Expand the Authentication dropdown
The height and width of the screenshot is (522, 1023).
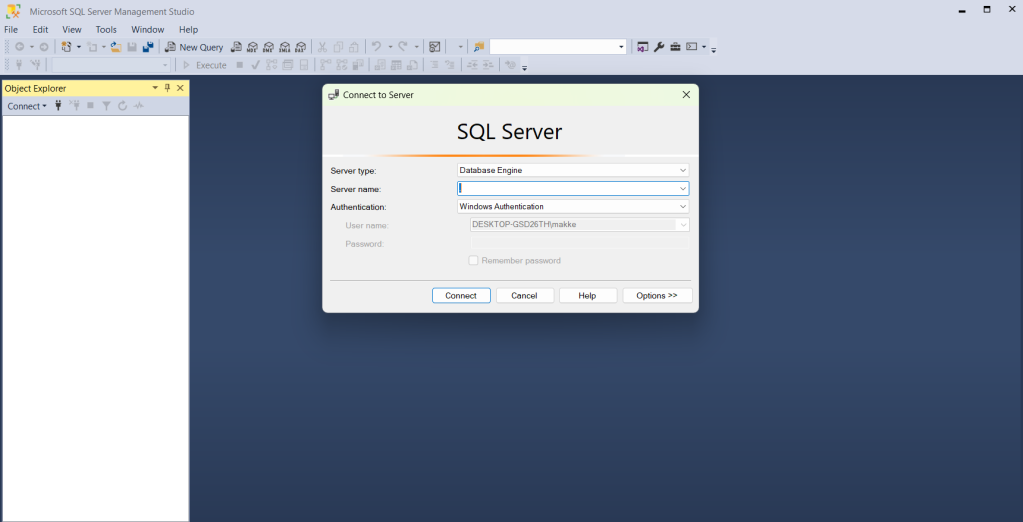682,207
